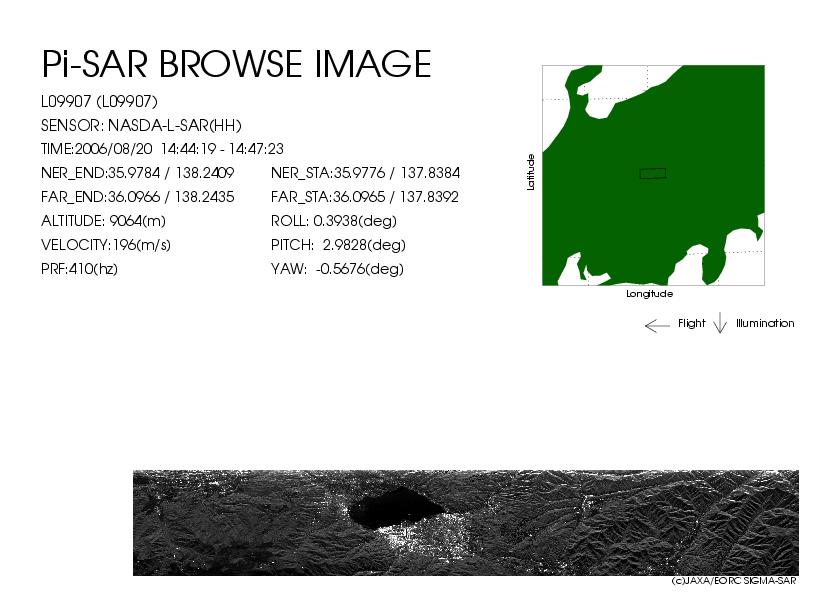Click the ALTITUDE: 9064(m) value
This screenshot has width=822, height=595.
point(103,221)
